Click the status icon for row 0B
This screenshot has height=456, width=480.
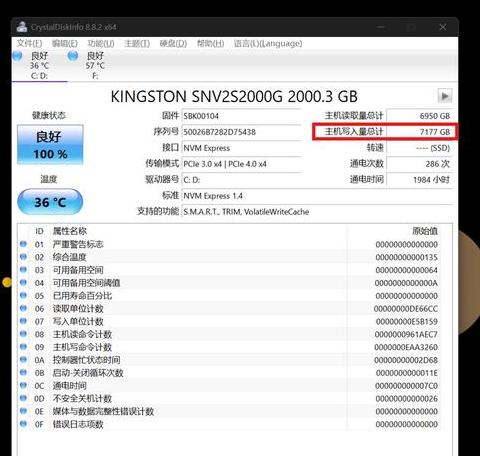[x=23, y=372]
